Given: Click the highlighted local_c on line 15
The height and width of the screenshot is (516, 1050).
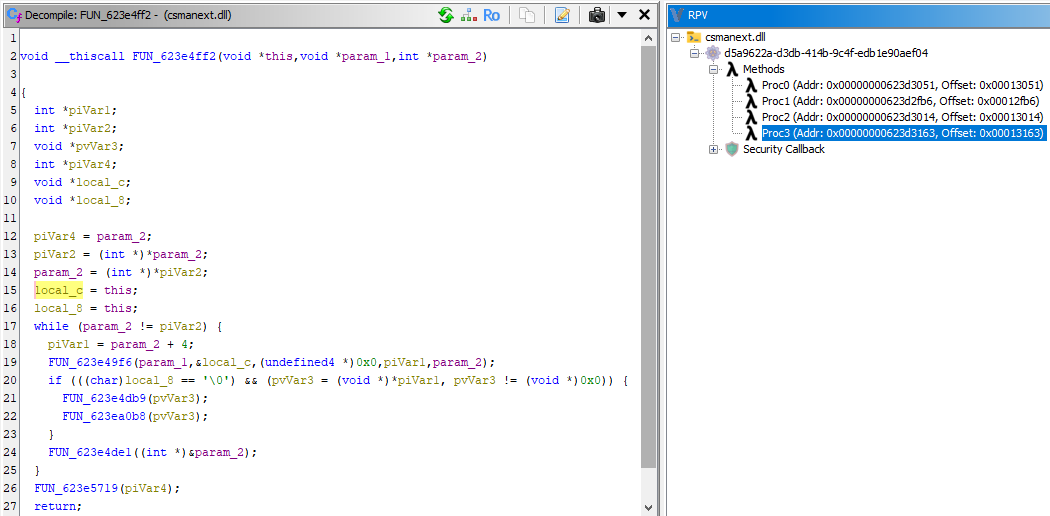Looking at the screenshot, I should coord(59,290).
